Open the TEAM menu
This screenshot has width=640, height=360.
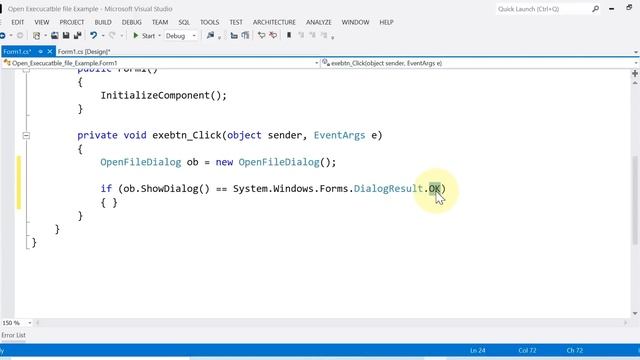[160, 22]
